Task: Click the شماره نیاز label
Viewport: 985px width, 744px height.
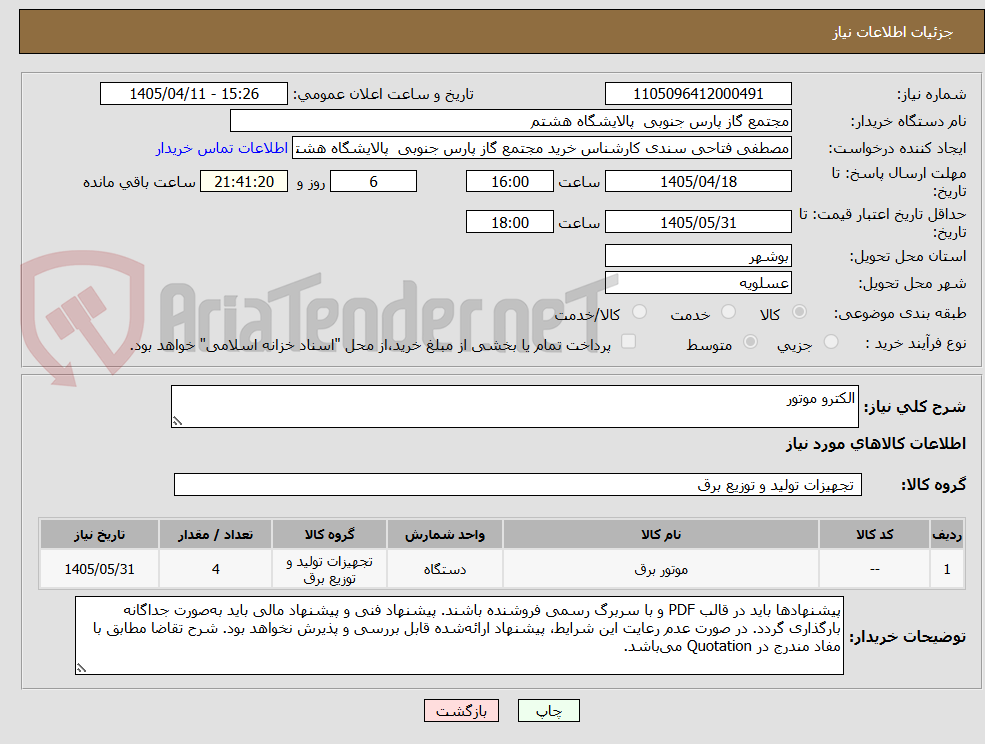Action: coord(931,94)
